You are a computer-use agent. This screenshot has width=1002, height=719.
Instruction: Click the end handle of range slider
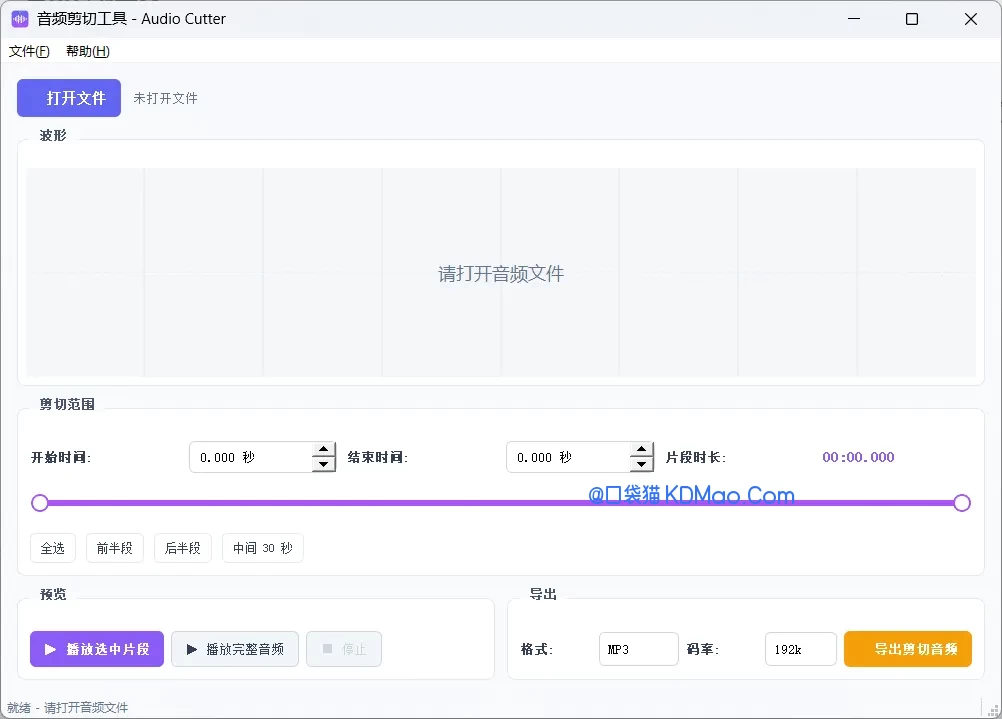tap(962, 503)
